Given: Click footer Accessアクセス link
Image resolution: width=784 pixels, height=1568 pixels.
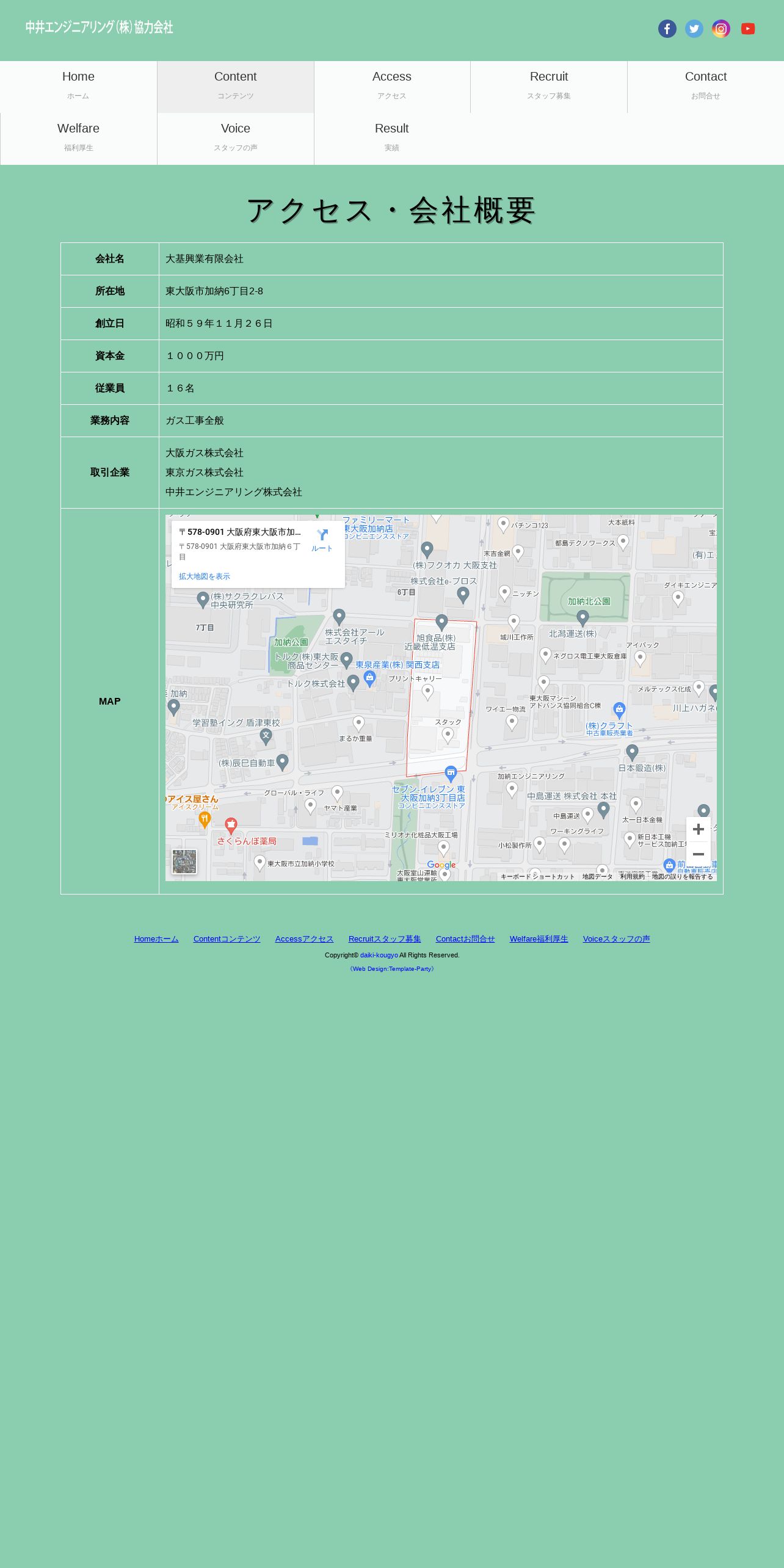Looking at the screenshot, I should (x=304, y=939).
